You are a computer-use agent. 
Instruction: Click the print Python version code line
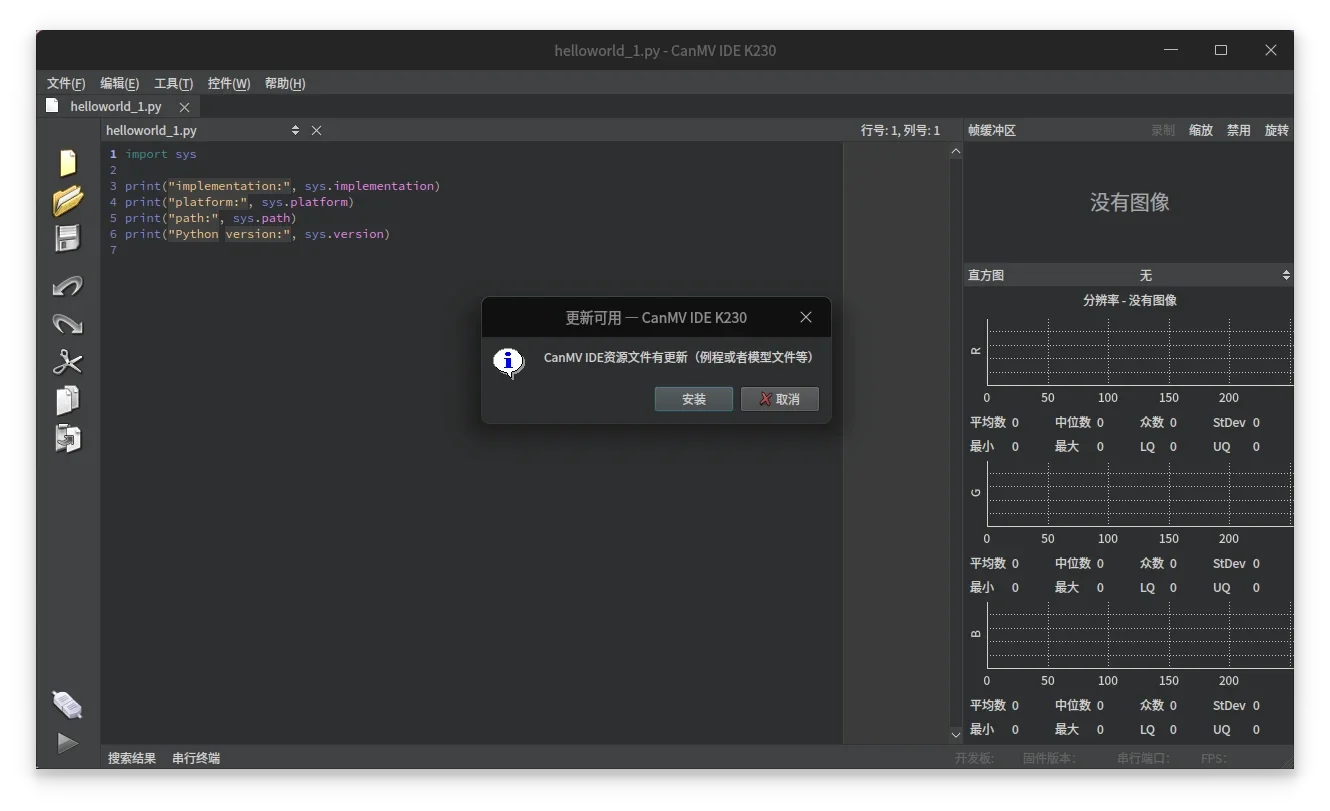(x=257, y=234)
